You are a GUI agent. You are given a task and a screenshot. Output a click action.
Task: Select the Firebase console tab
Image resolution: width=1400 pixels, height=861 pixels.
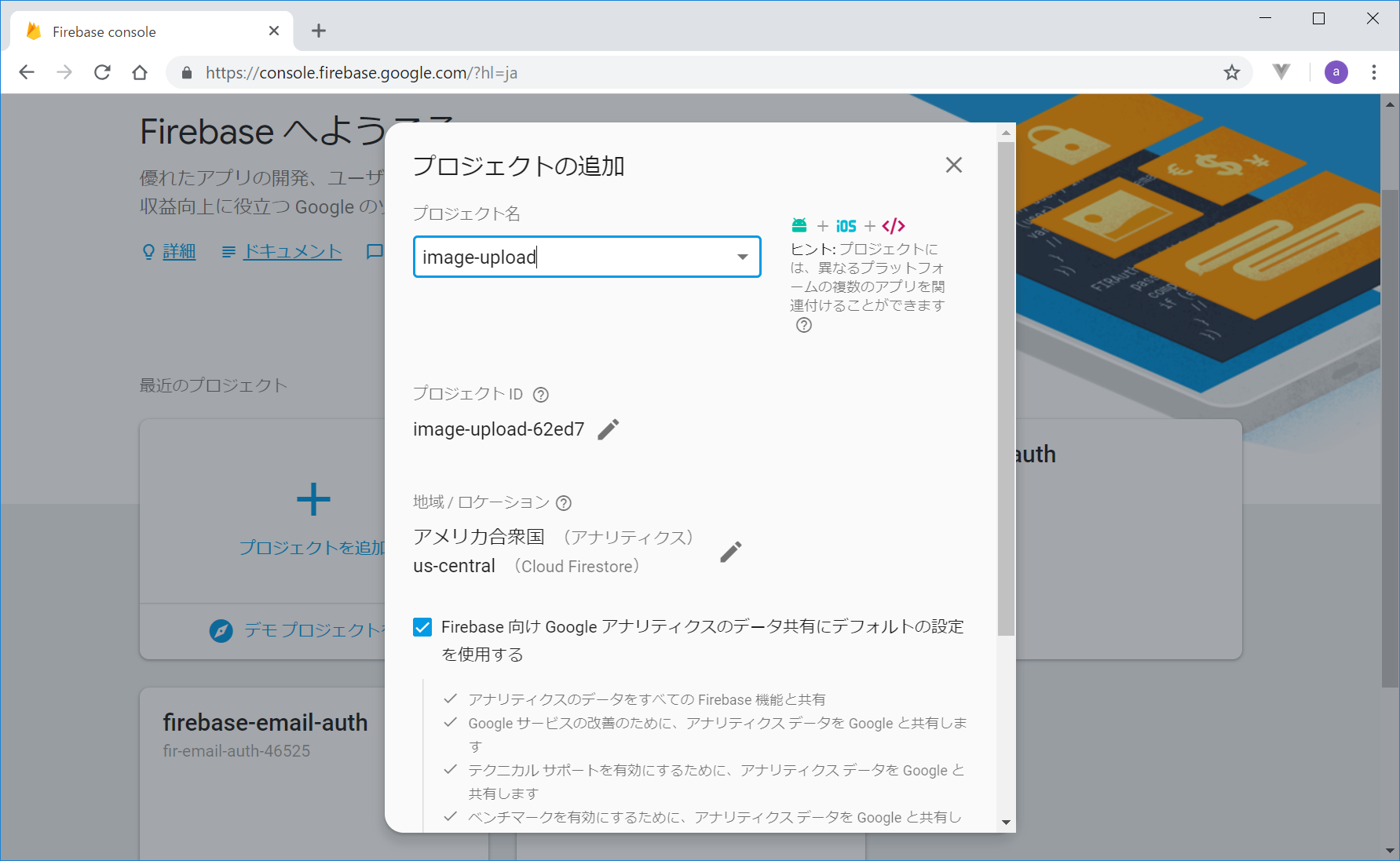click(152, 31)
